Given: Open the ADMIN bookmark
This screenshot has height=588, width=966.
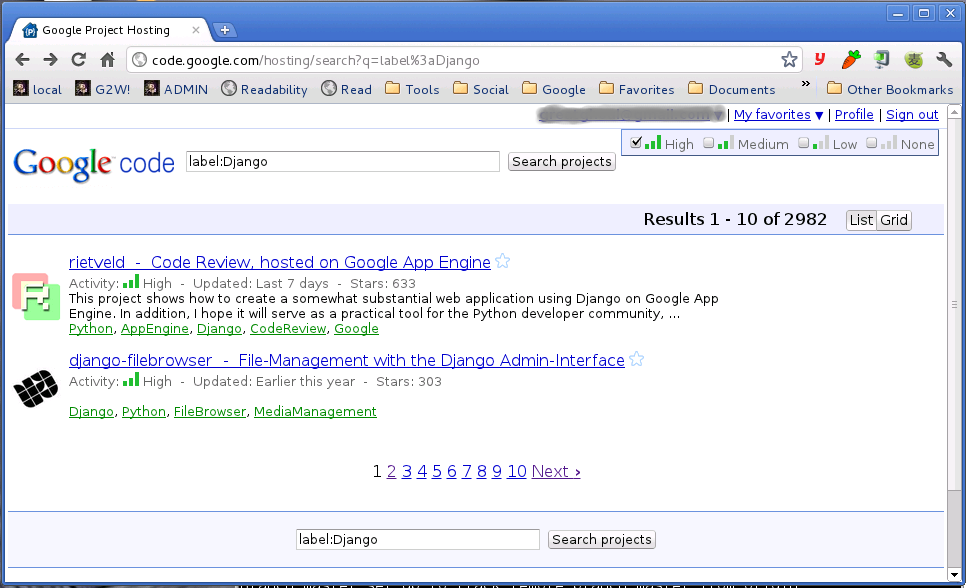Looking at the screenshot, I should point(176,89).
